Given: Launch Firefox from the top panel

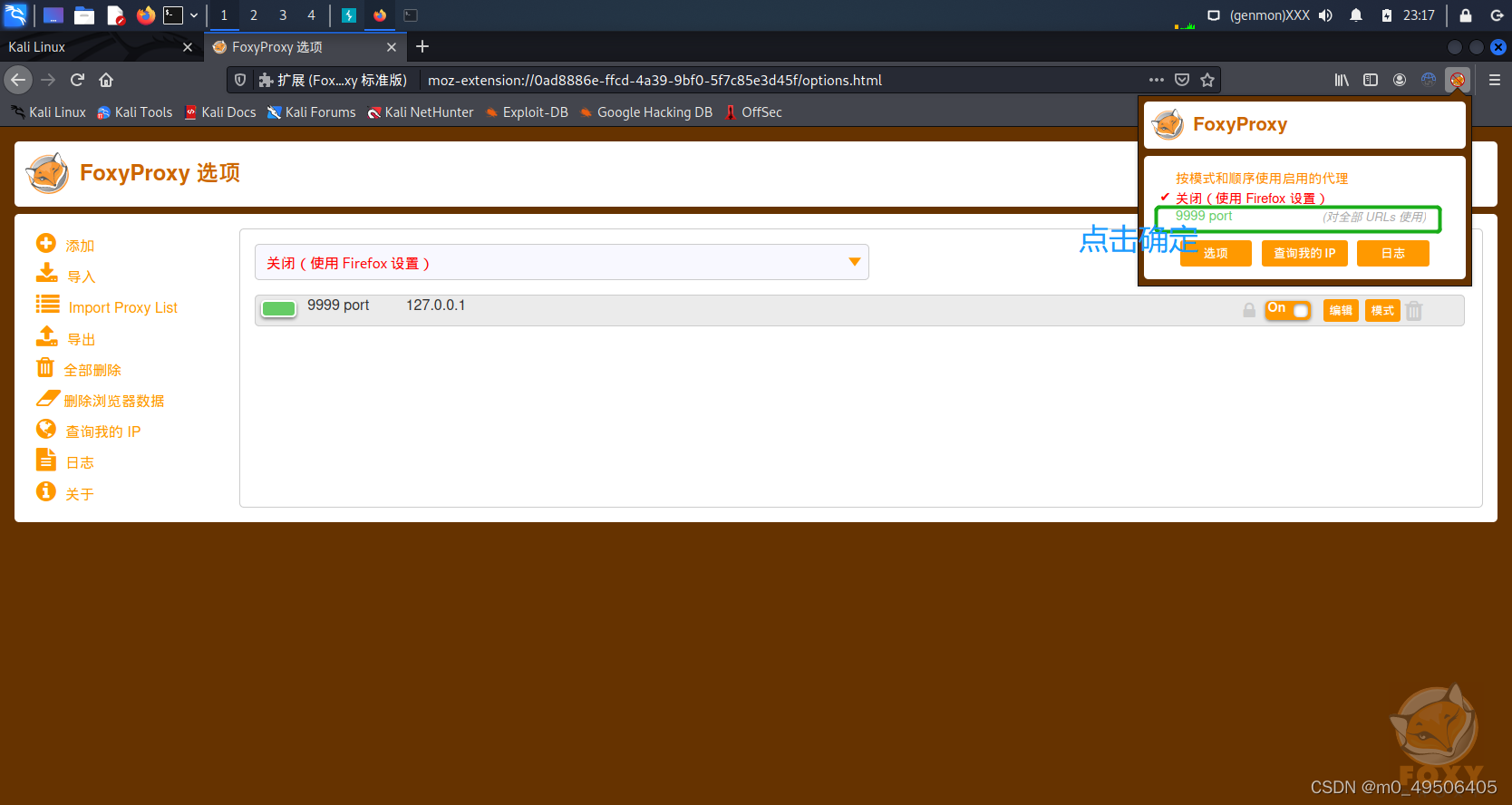Looking at the screenshot, I should pos(145,15).
